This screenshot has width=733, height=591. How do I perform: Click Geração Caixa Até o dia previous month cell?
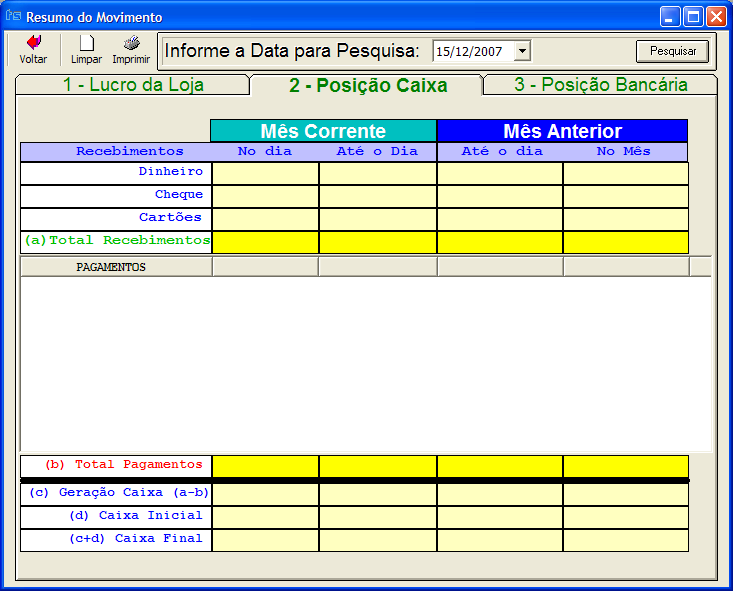coord(500,495)
